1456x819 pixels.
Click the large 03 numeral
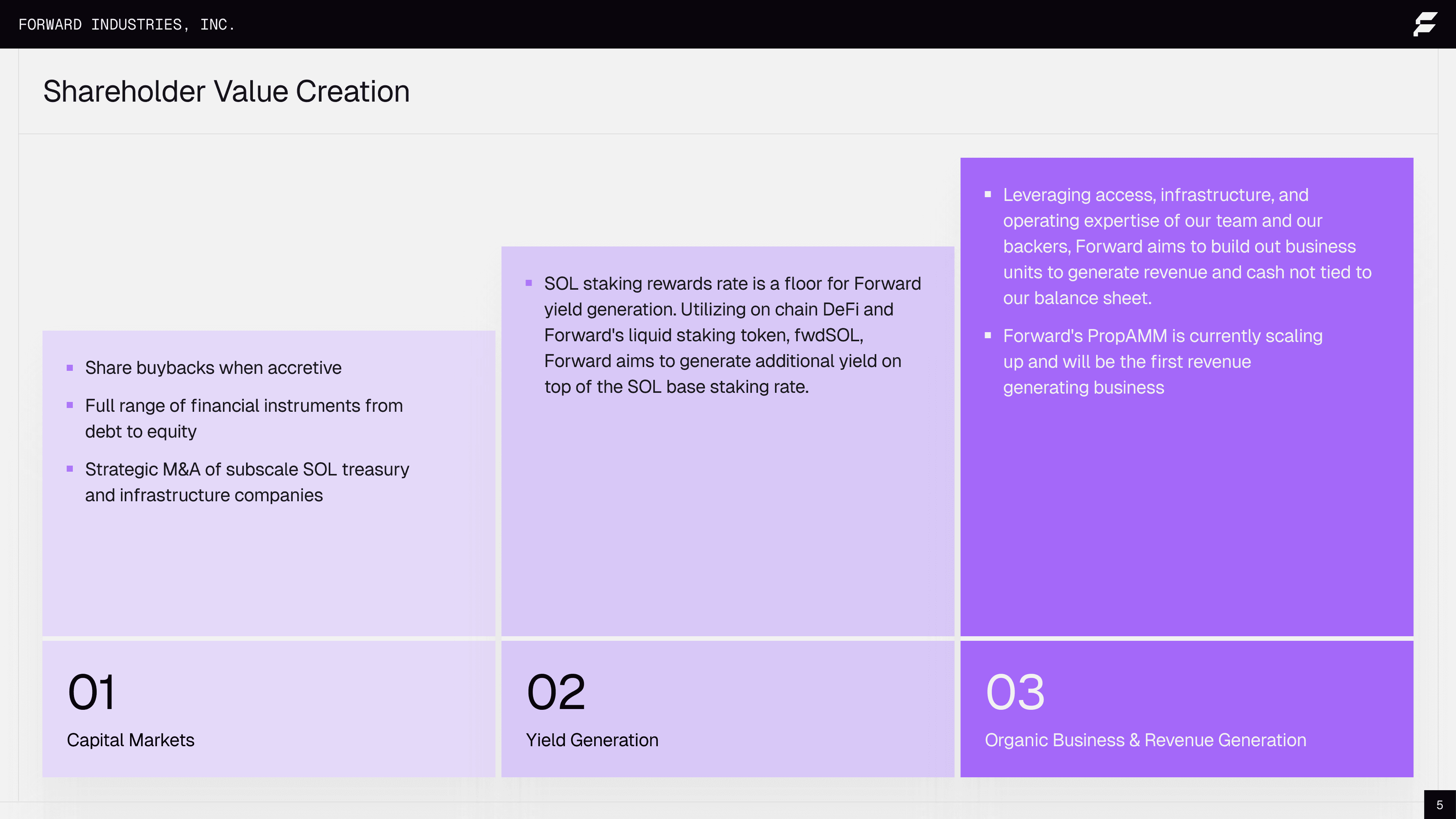1015,692
